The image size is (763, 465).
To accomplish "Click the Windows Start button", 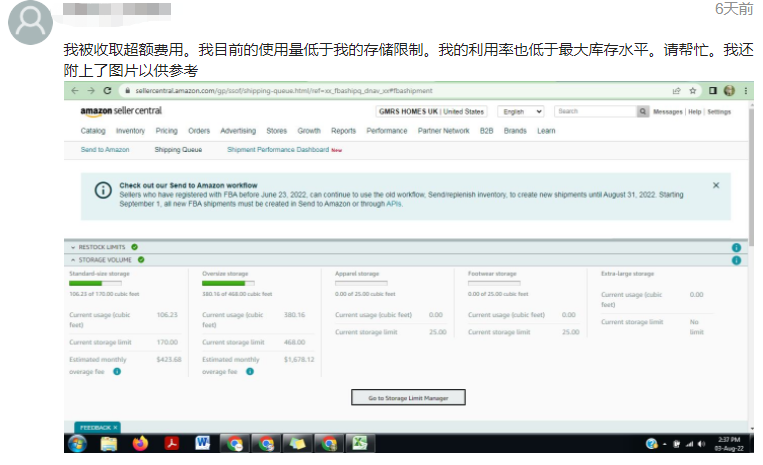I will [x=78, y=443].
